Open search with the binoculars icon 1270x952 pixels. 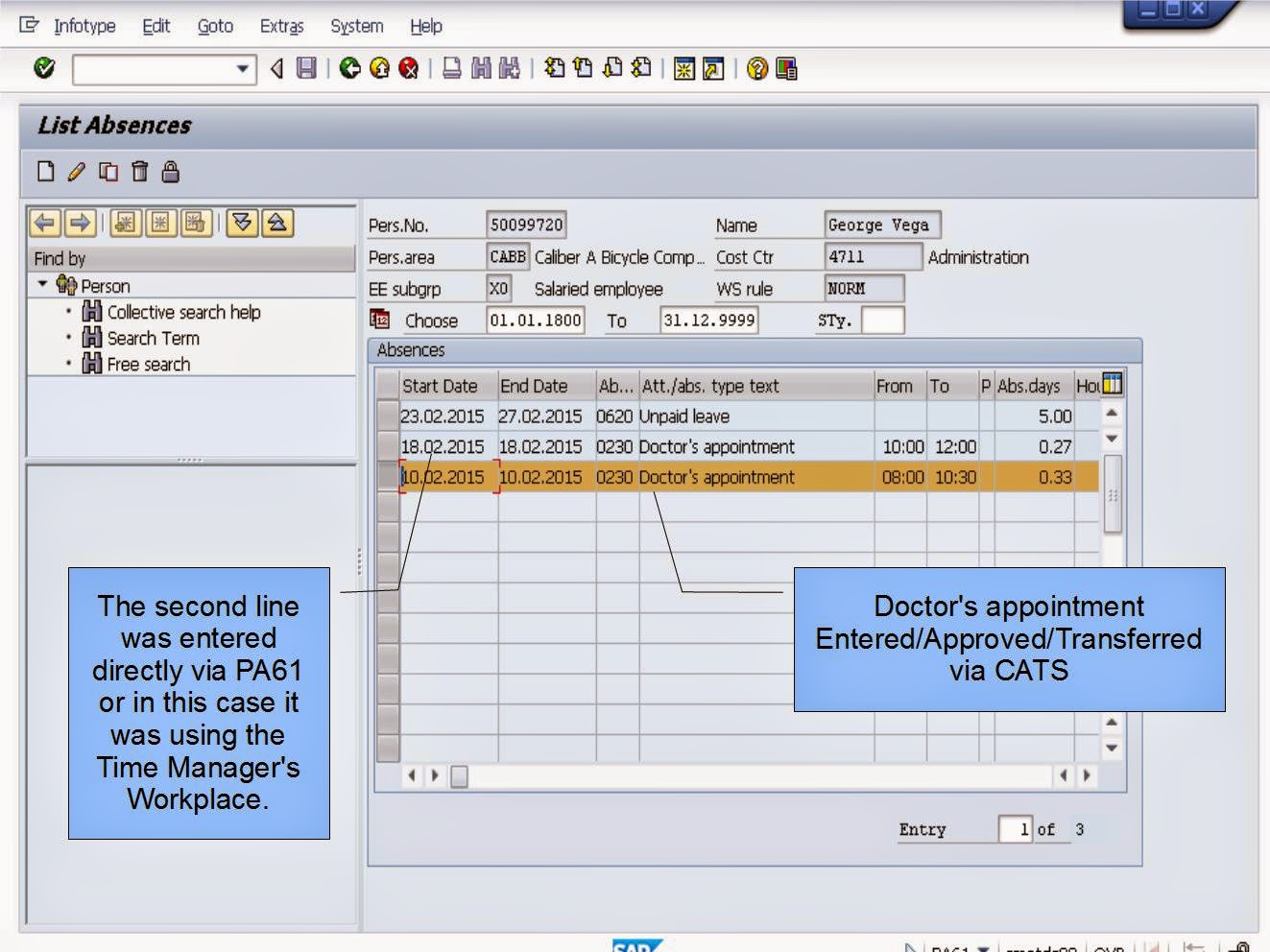coord(481,67)
